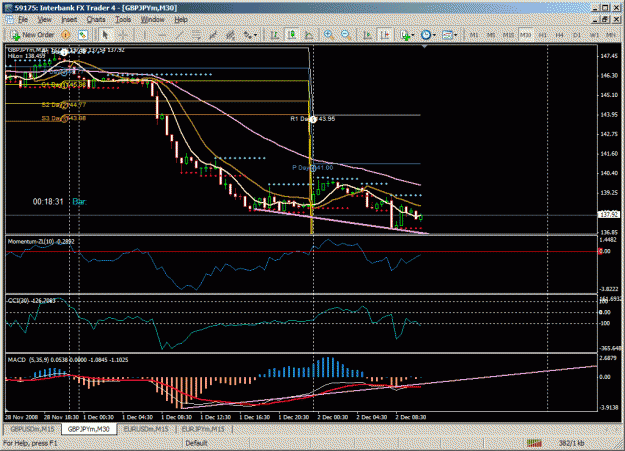This screenshot has height=451, width=625.
Task: Click the S2 Day pivot label
Action: tap(64, 105)
